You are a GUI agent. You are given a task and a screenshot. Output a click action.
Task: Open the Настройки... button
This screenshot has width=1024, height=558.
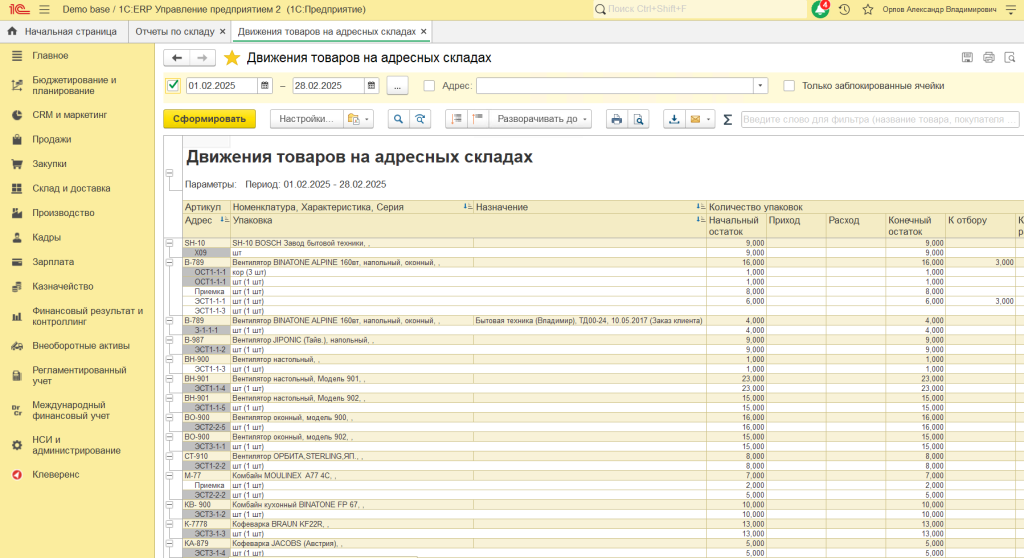pos(306,119)
